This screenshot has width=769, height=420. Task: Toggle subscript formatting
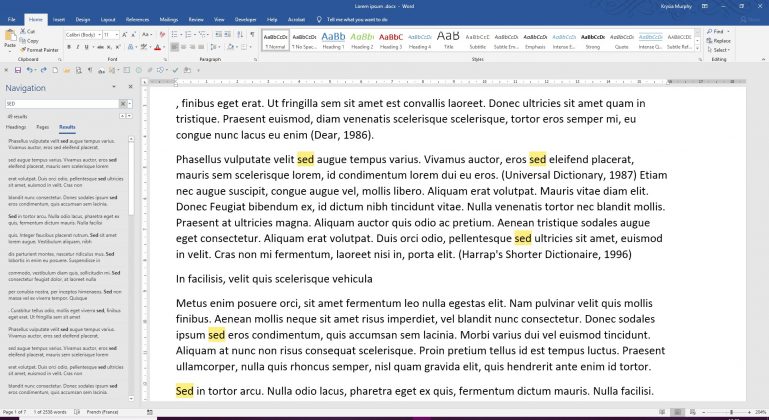(x=109, y=47)
